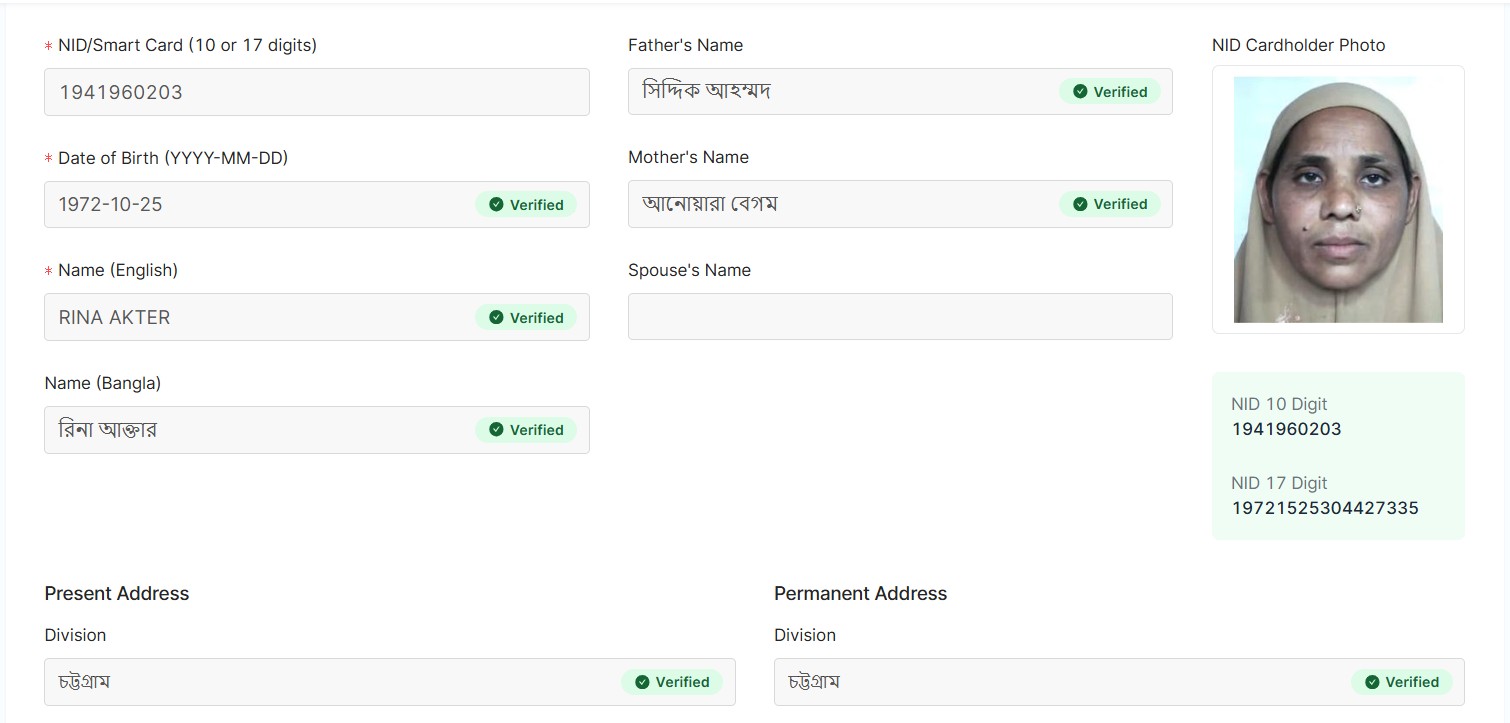Click Verified checkmark icon in Permanent Address Division
Screen dimensions: 1510x723
point(1372,682)
